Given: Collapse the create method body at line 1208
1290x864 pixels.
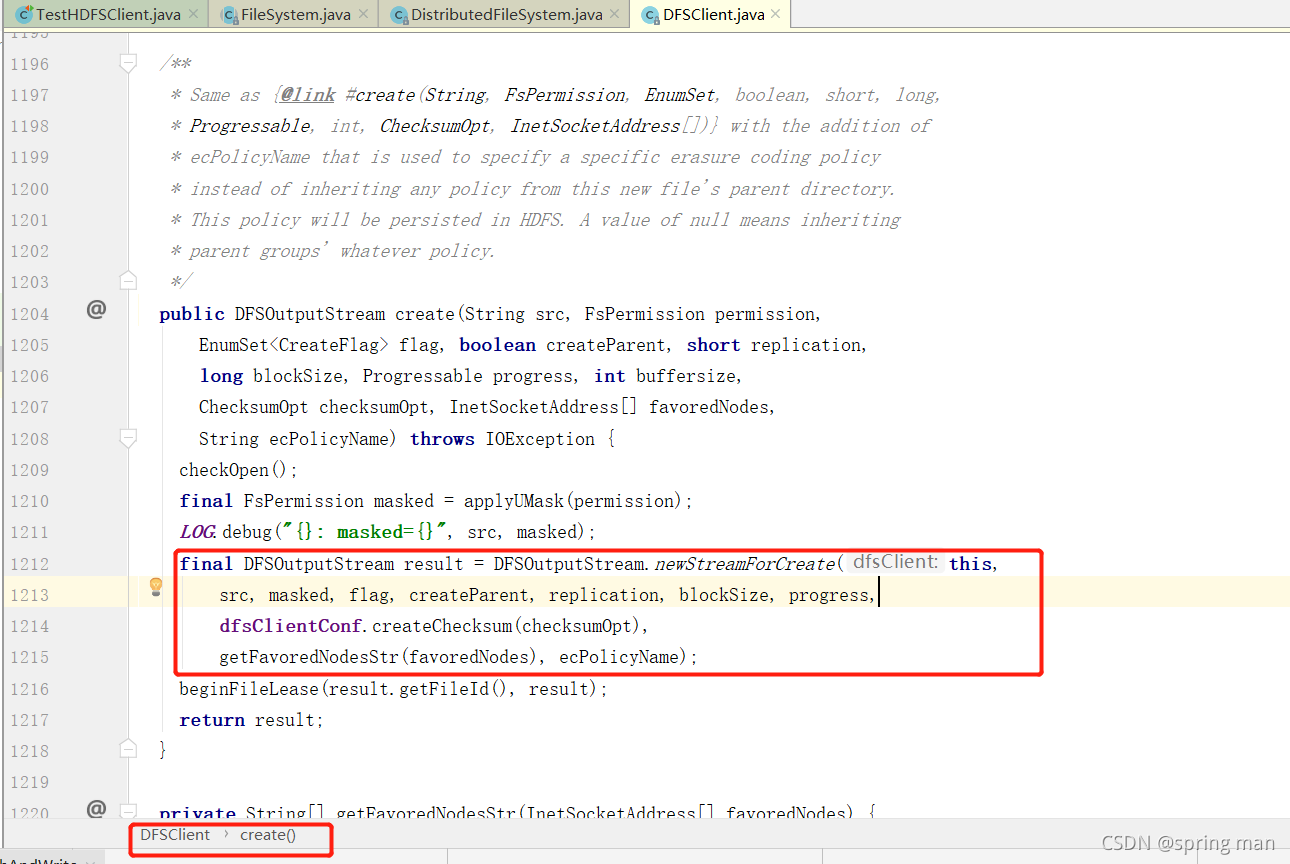Looking at the screenshot, I should [128, 438].
